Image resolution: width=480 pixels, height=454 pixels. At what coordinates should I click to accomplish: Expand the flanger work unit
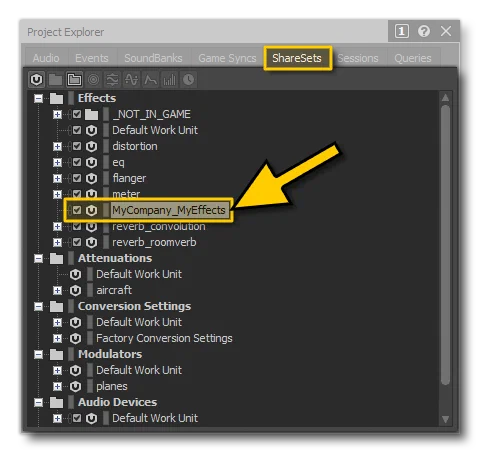click(57, 178)
